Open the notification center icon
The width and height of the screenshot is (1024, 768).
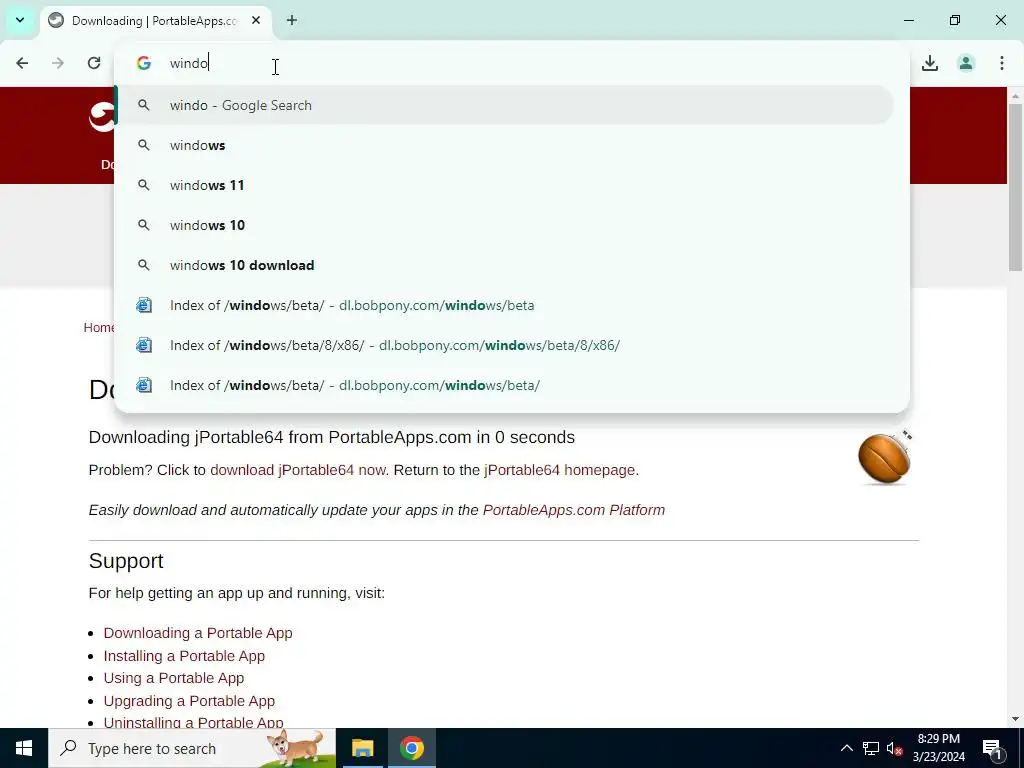click(992, 748)
